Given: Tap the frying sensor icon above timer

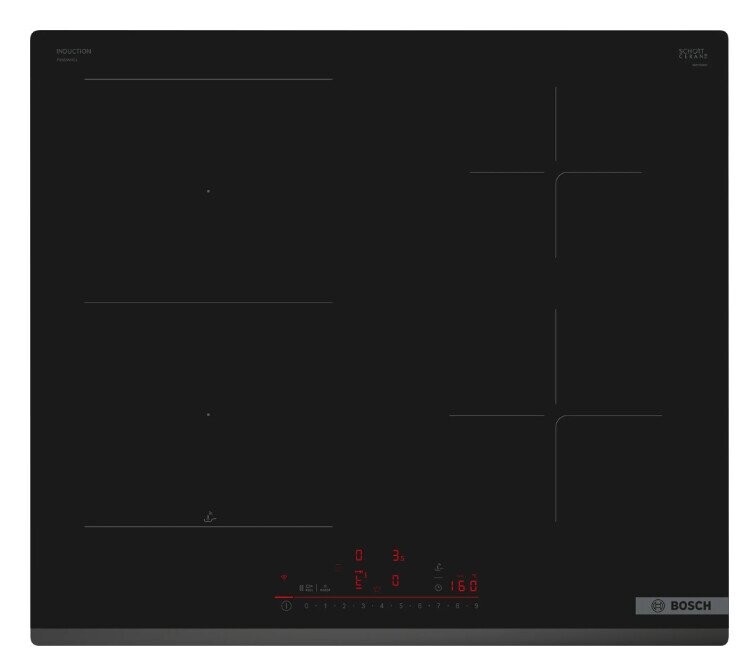Looking at the screenshot, I should click(439, 567).
